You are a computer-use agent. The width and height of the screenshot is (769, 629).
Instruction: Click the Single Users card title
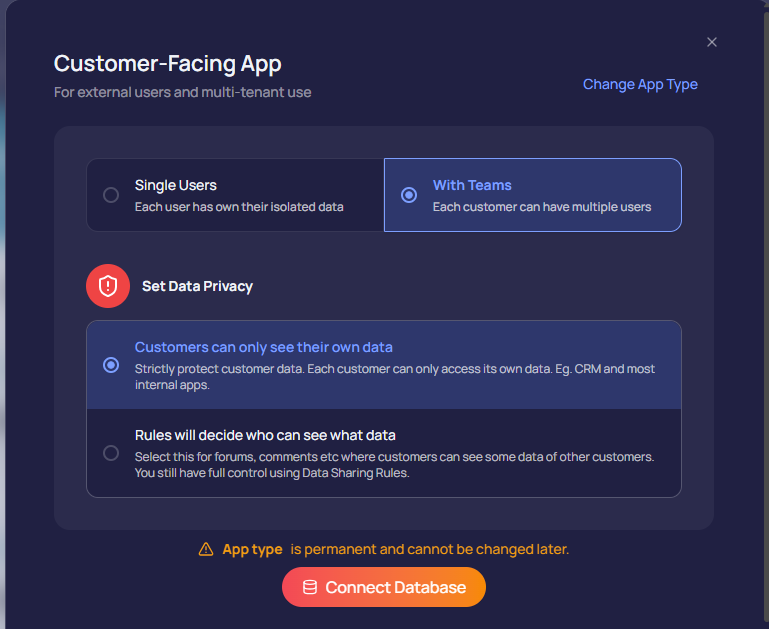(x=176, y=185)
